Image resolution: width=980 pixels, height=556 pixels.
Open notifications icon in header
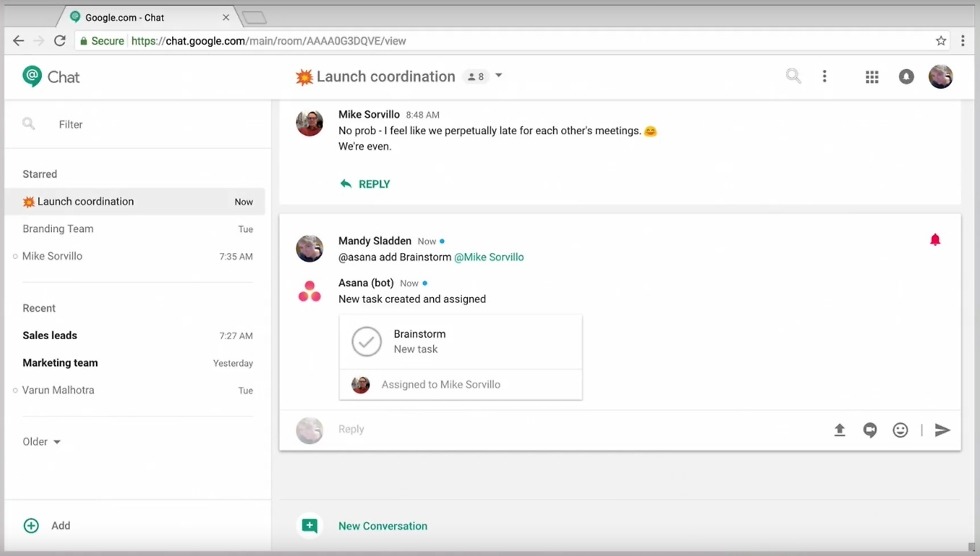coord(906,76)
